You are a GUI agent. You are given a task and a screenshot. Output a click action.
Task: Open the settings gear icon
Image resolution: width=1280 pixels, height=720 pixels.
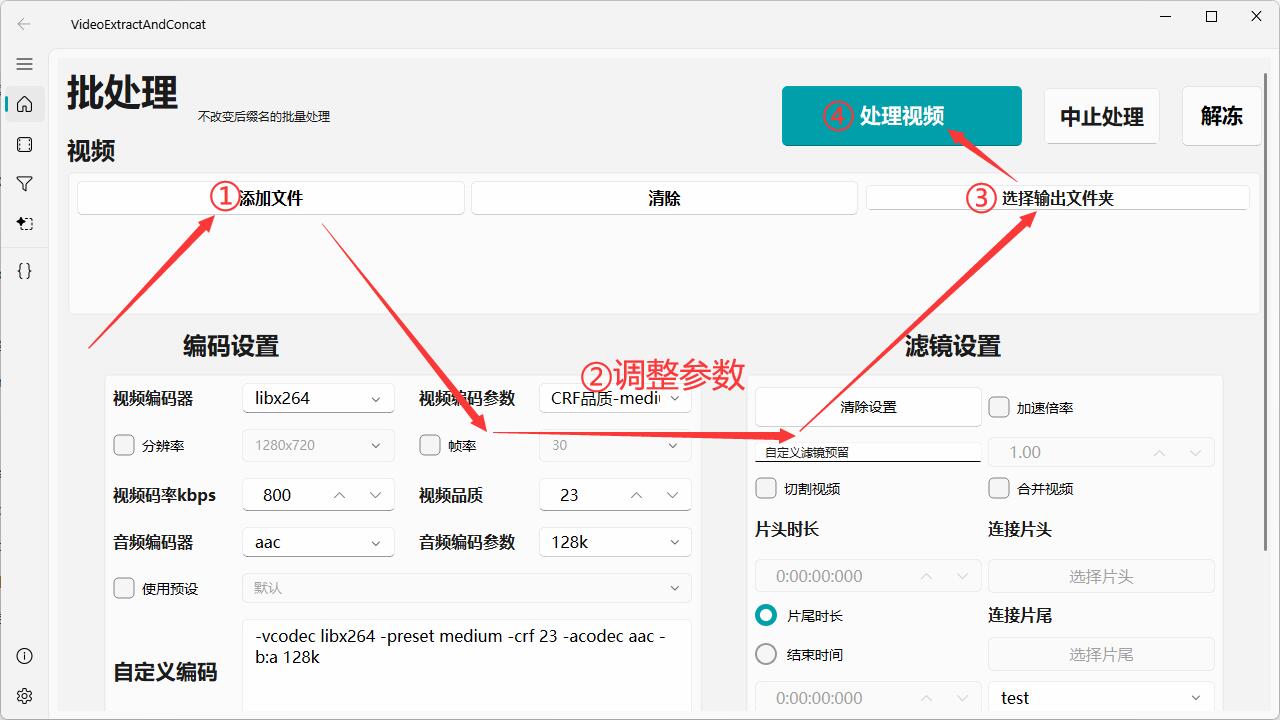(x=24, y=696)
